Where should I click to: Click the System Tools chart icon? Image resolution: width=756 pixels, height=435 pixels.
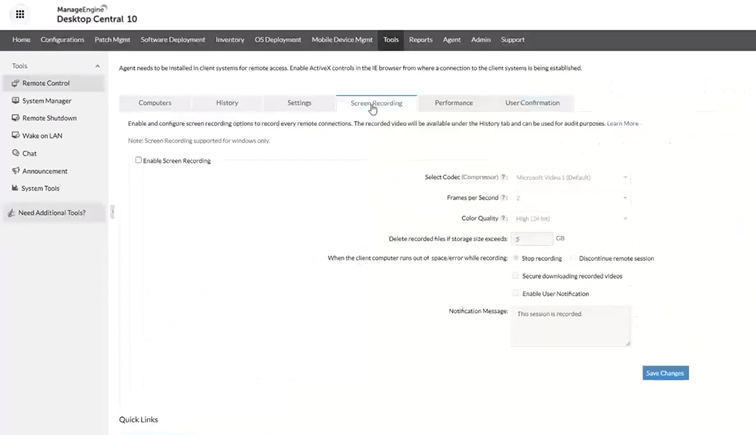coord(15,188)
